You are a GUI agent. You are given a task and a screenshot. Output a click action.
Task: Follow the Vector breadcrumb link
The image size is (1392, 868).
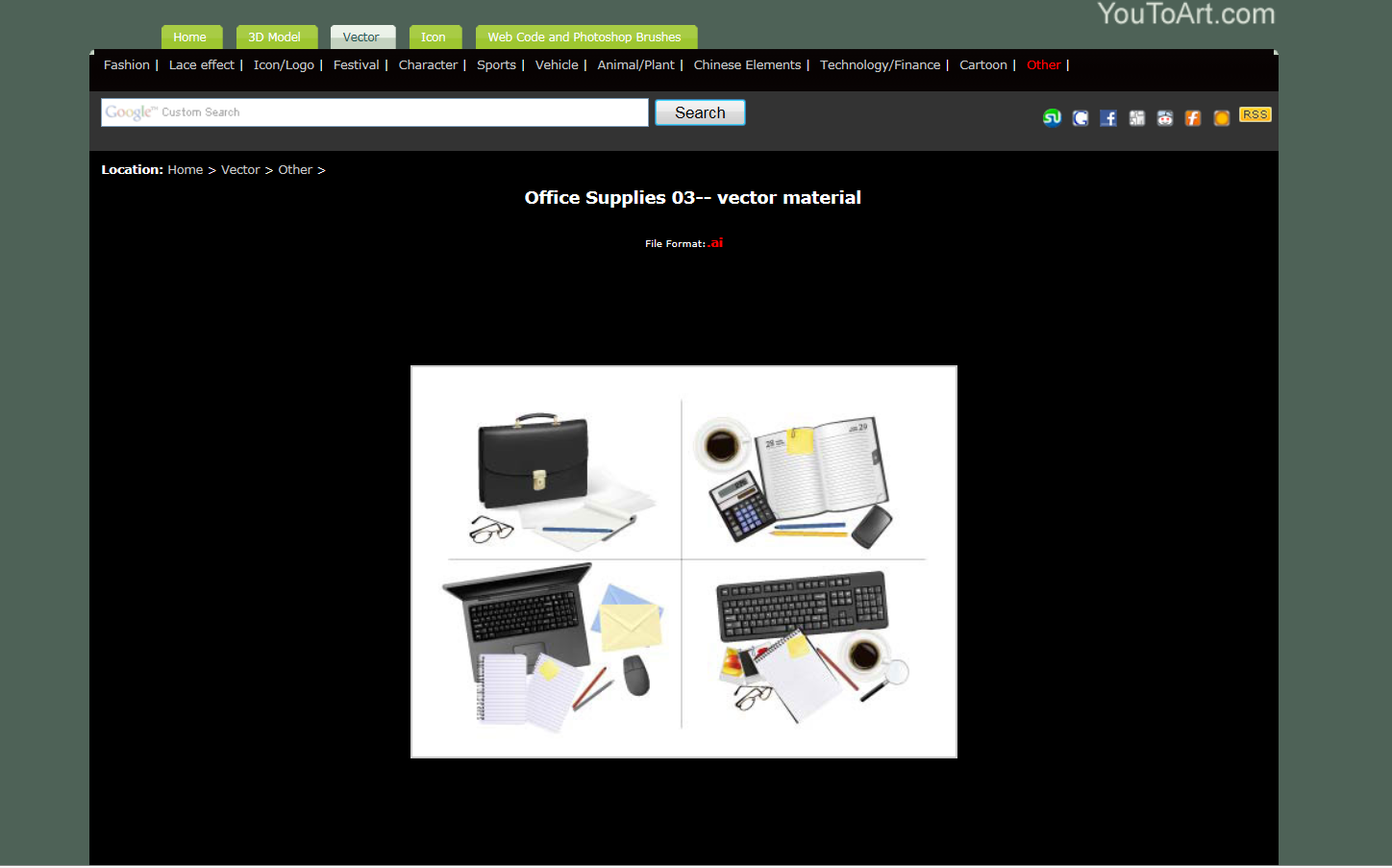tap(240, 170)
